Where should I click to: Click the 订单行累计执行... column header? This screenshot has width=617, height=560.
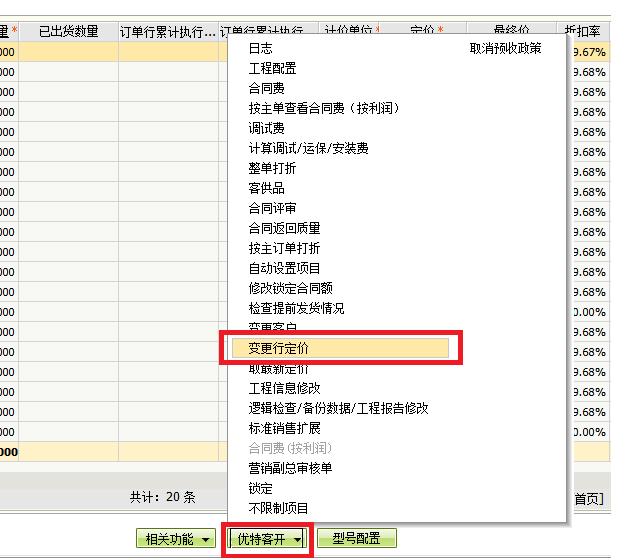click(x=168, y=32)
